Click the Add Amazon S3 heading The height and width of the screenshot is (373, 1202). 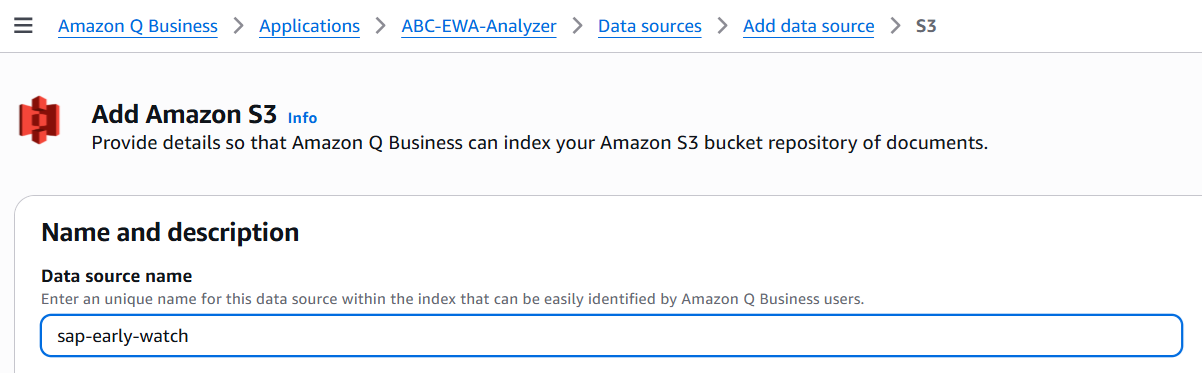pyautogui.click(x=184, y=114)
